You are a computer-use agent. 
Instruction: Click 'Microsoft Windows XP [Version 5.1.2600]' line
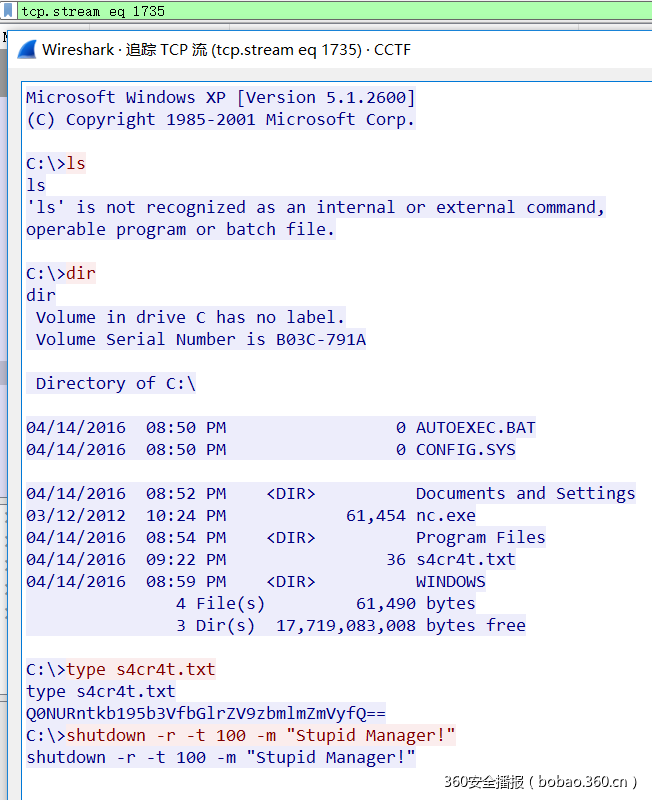pyautogui.click(x=220, y=97)
